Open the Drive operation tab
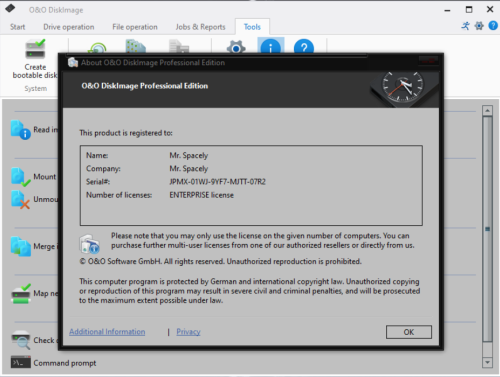 [x=69, y=27]
